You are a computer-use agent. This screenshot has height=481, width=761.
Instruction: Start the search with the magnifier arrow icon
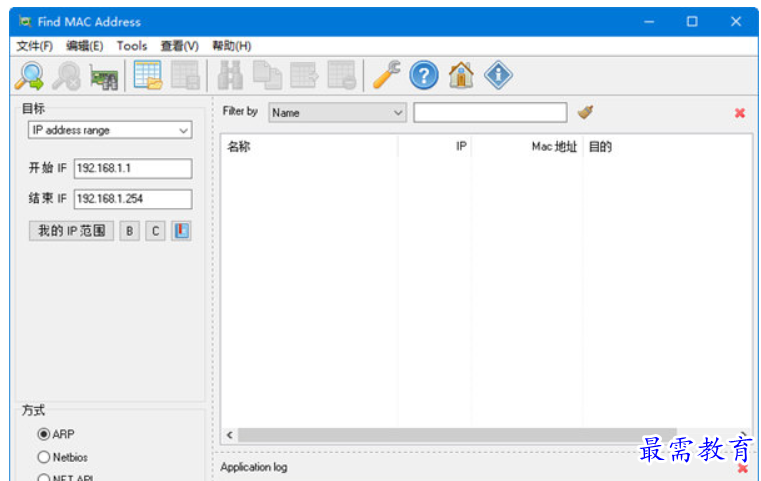29,76
